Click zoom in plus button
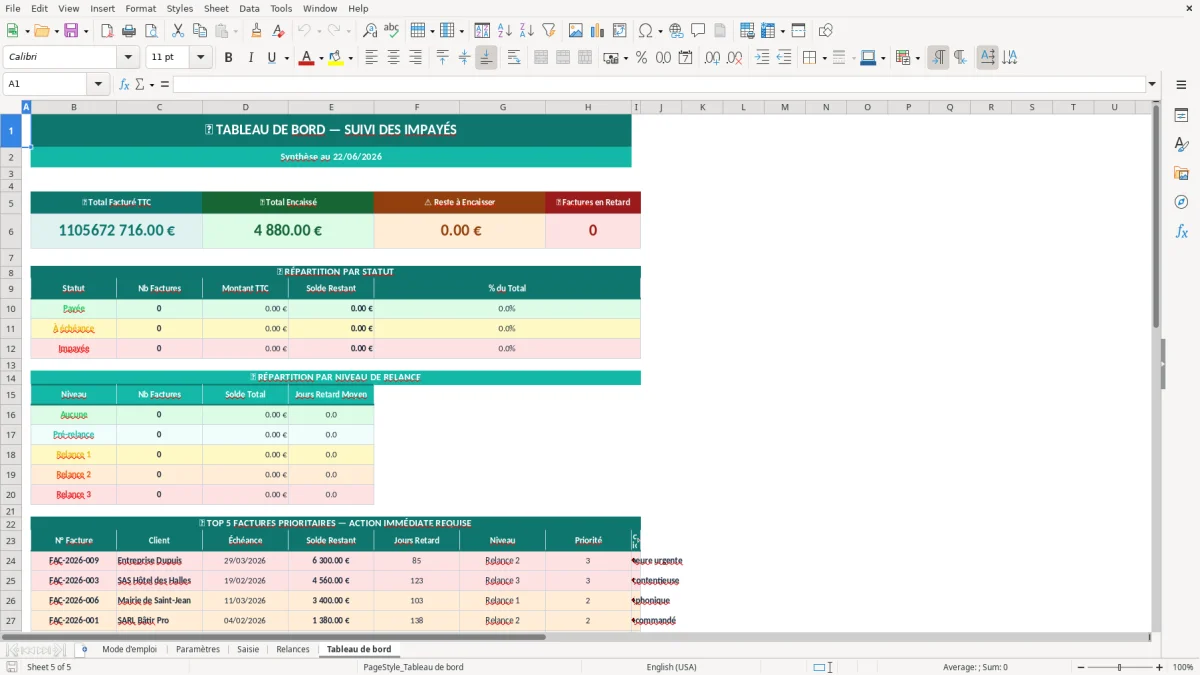This screenshot has width=1200, height=675. tap(1160, 667)
